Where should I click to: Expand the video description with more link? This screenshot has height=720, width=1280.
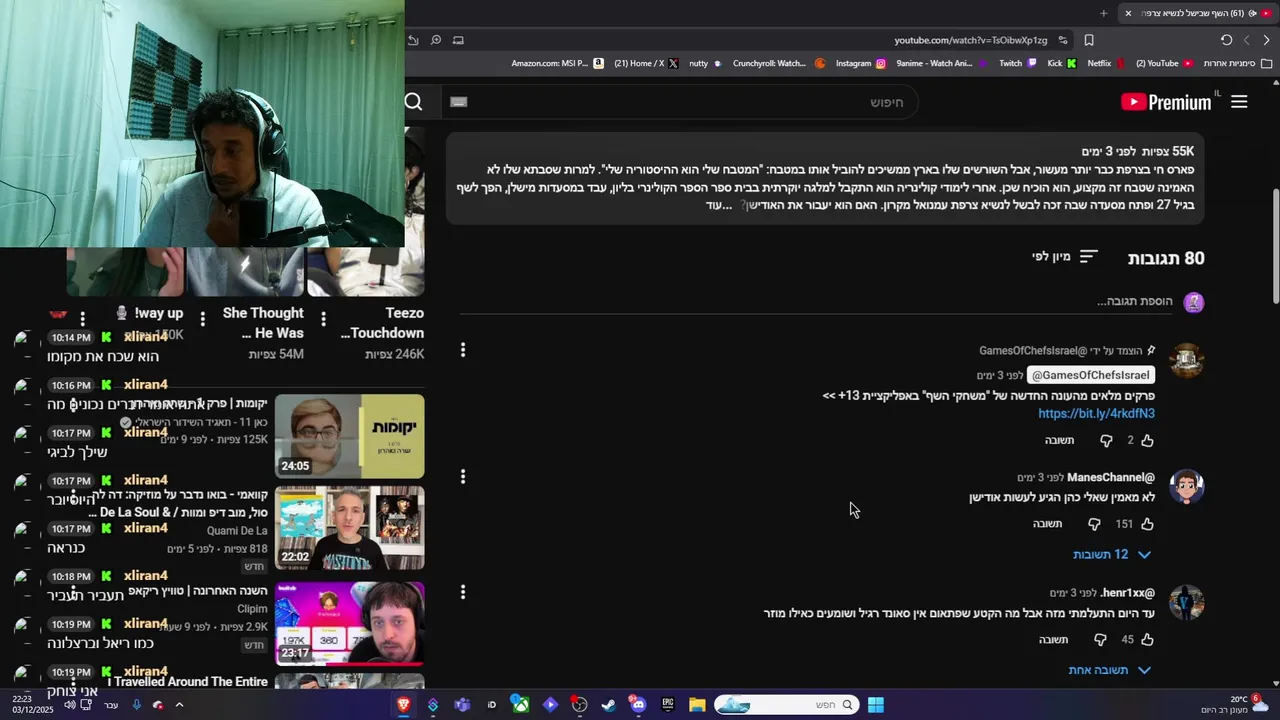point(720,205)
